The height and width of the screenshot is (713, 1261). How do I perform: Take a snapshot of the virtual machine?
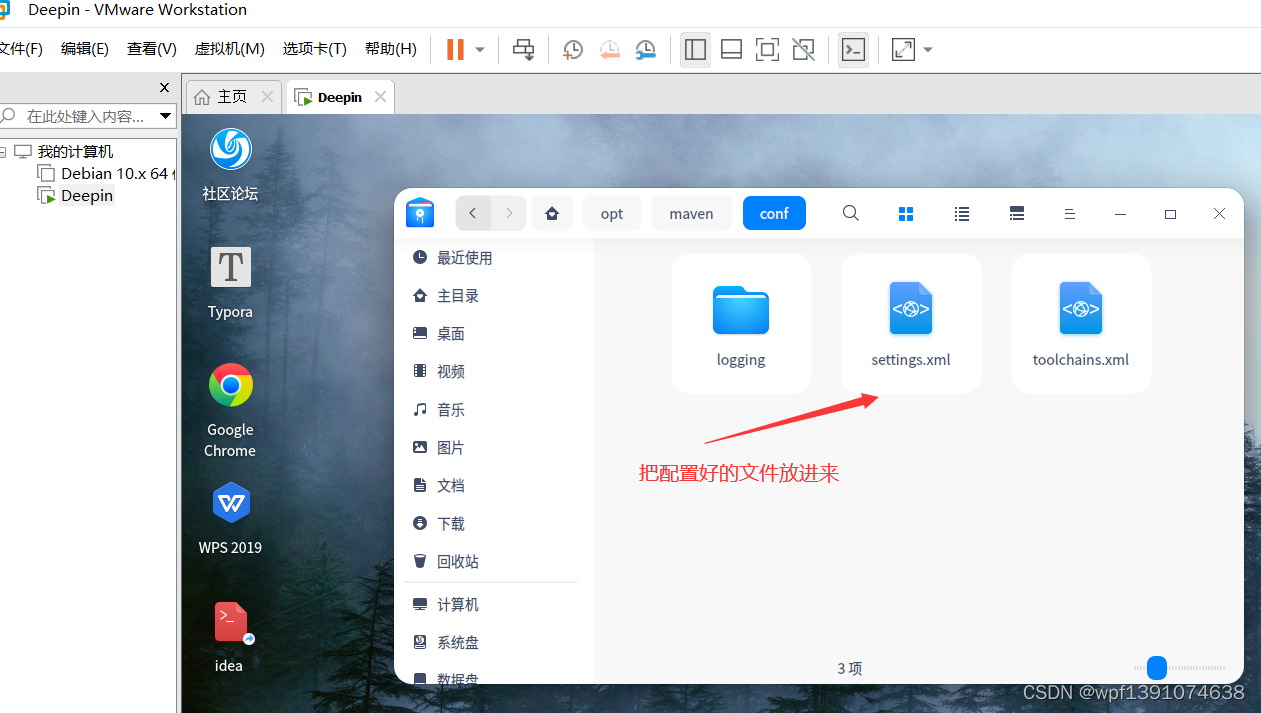[573, 49]
